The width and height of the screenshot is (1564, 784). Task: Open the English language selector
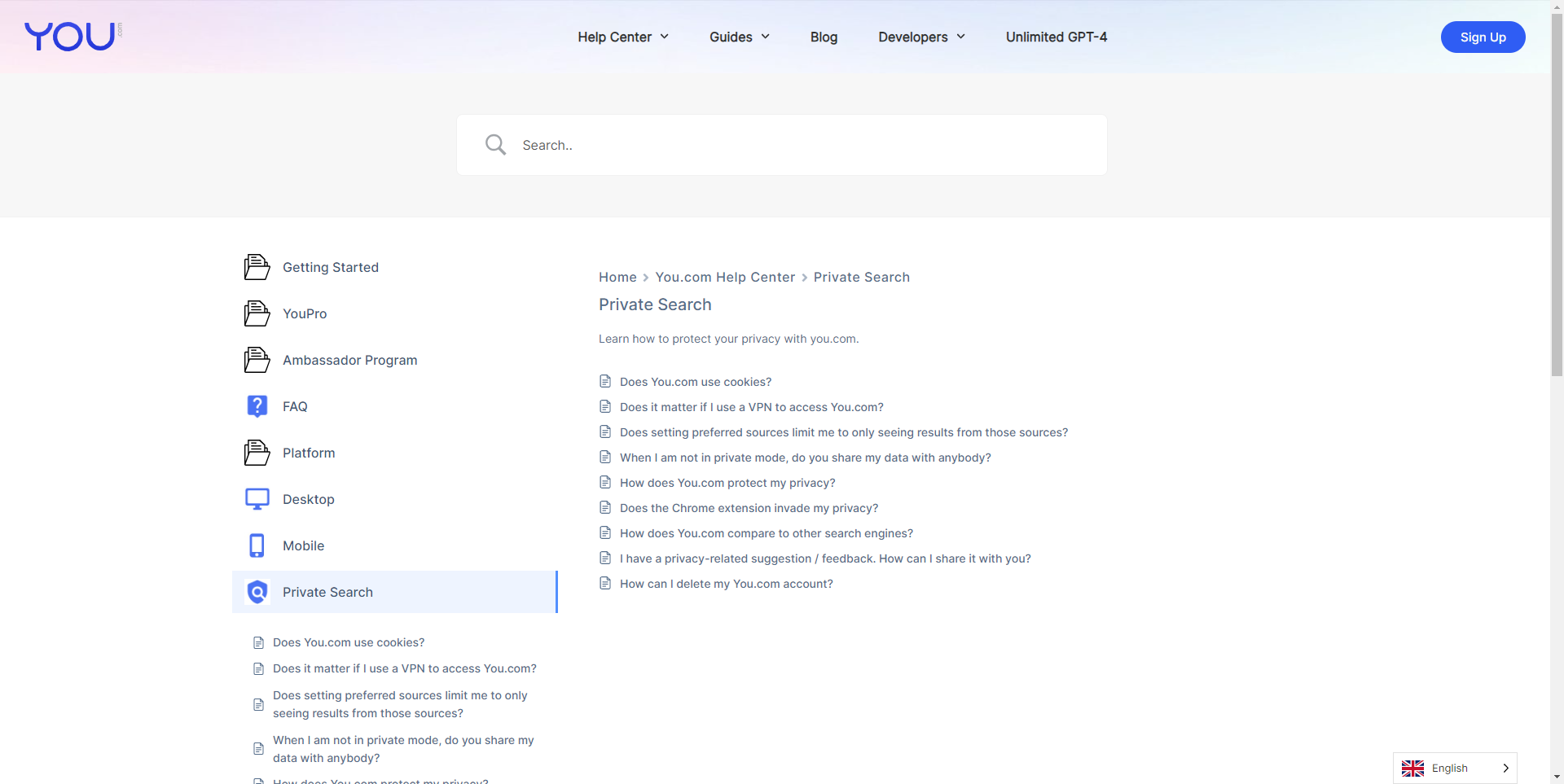point(1455,769)
